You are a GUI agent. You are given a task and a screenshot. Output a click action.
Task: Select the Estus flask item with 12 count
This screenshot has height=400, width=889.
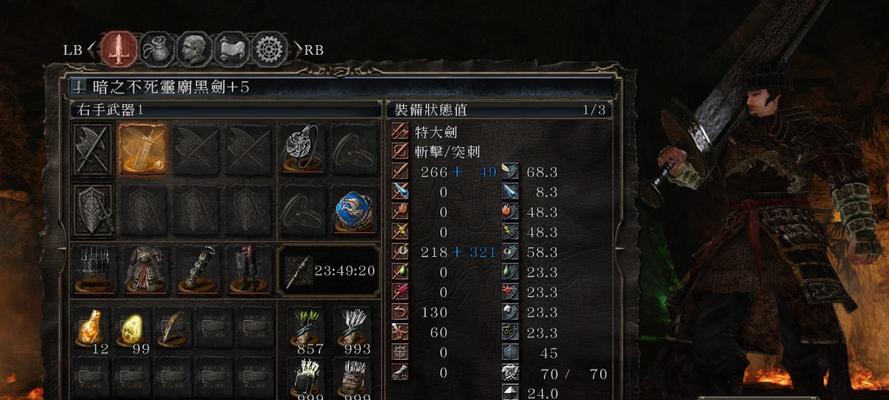(x=90, y=331)
